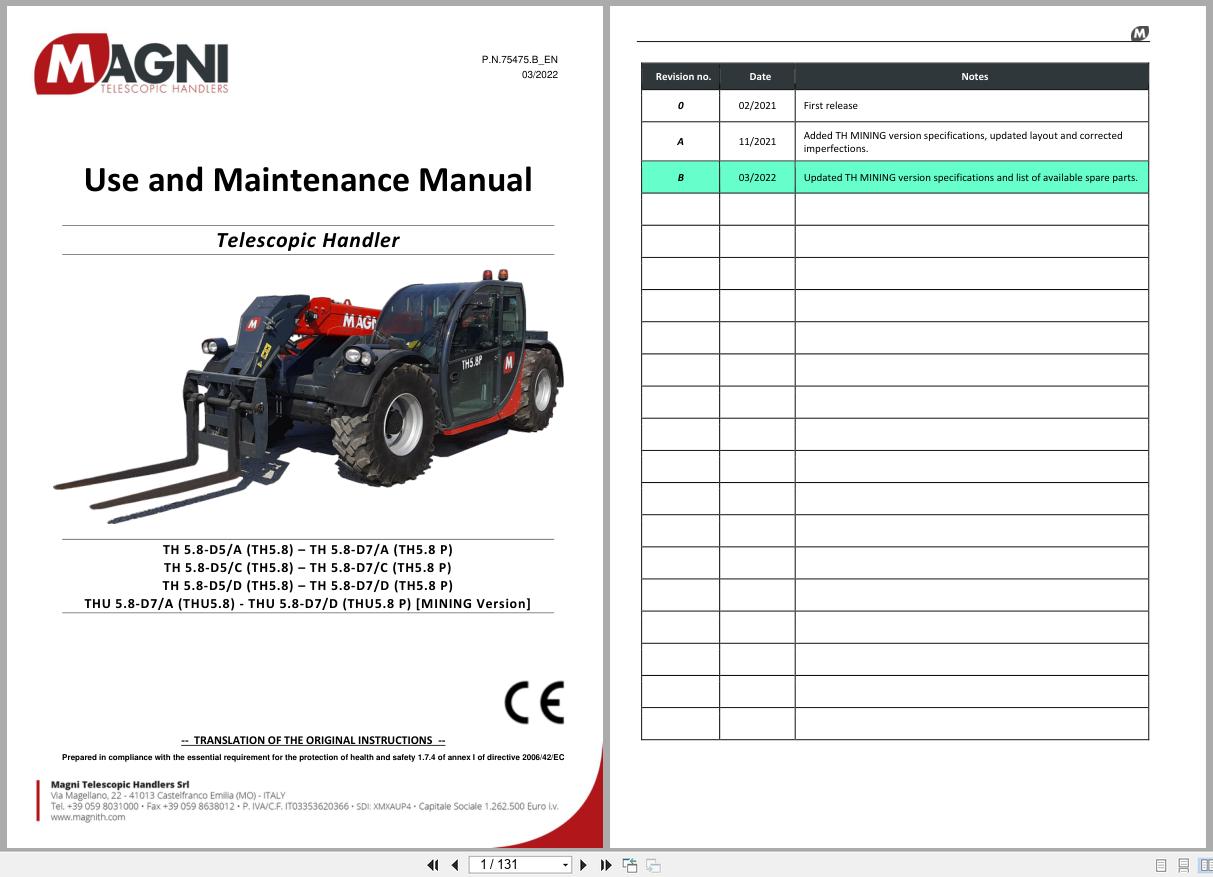This screenshot has height=877, width=1213.
Task: Switch to single page view
Action: (x=1161, y=865)
